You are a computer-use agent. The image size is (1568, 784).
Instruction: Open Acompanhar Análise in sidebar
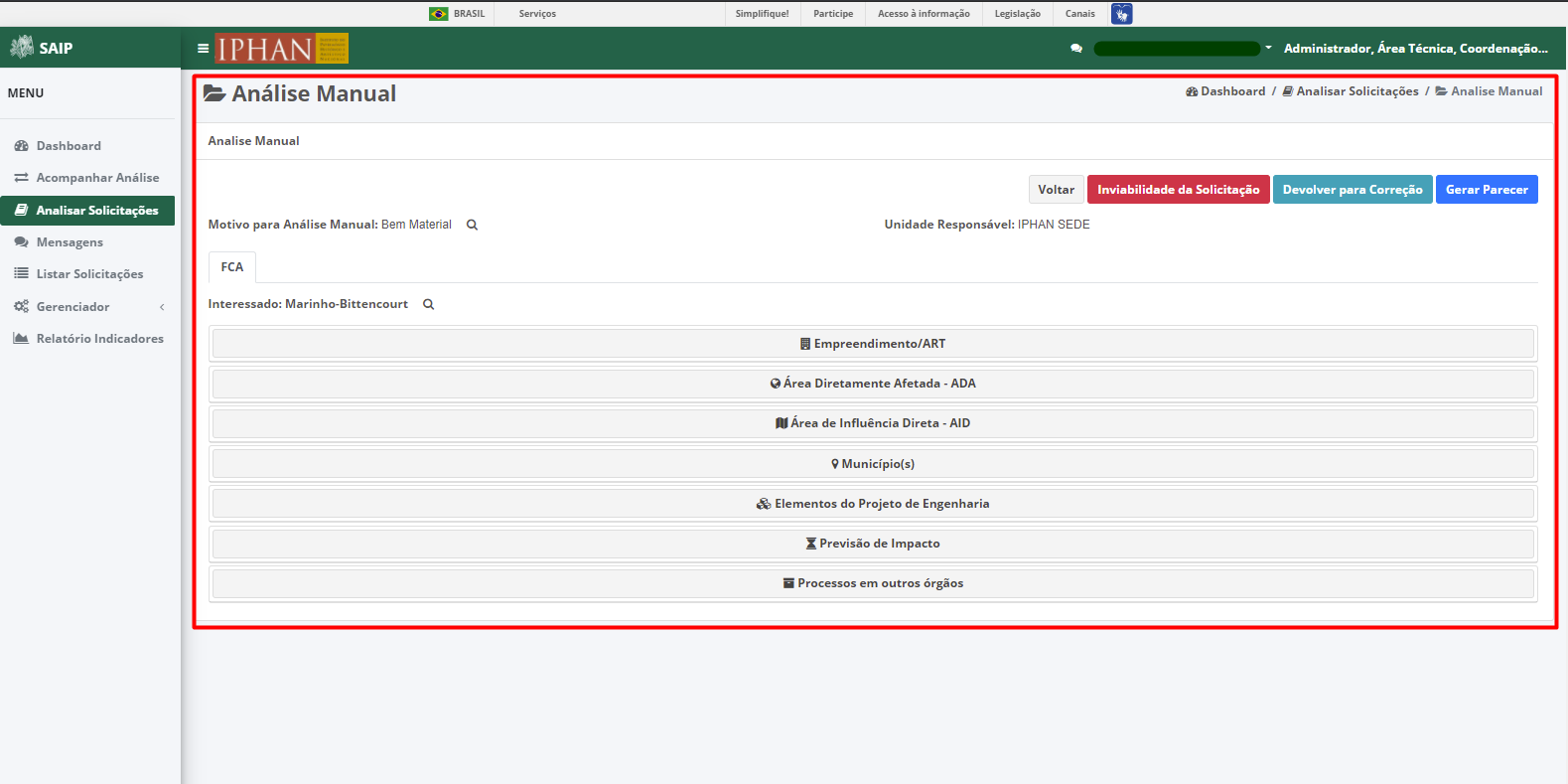tap(87, 178)
